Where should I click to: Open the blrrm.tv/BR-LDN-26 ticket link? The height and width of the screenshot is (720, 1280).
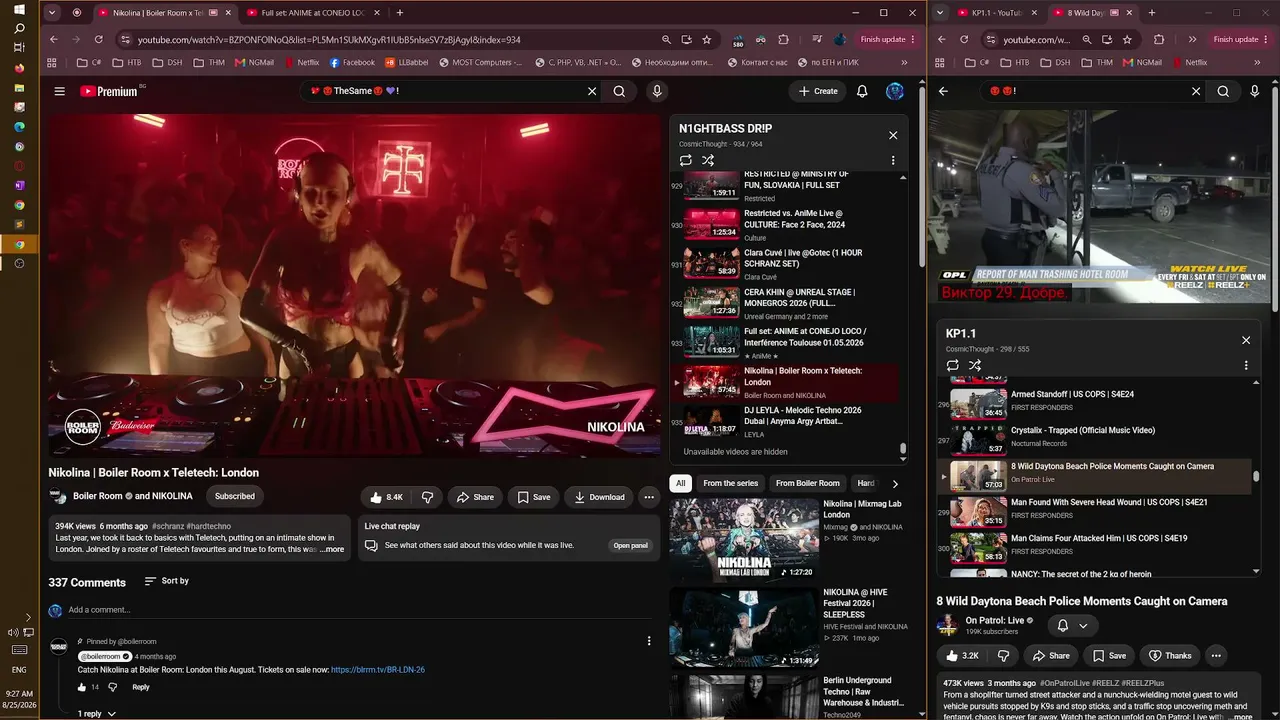[378, 670]
